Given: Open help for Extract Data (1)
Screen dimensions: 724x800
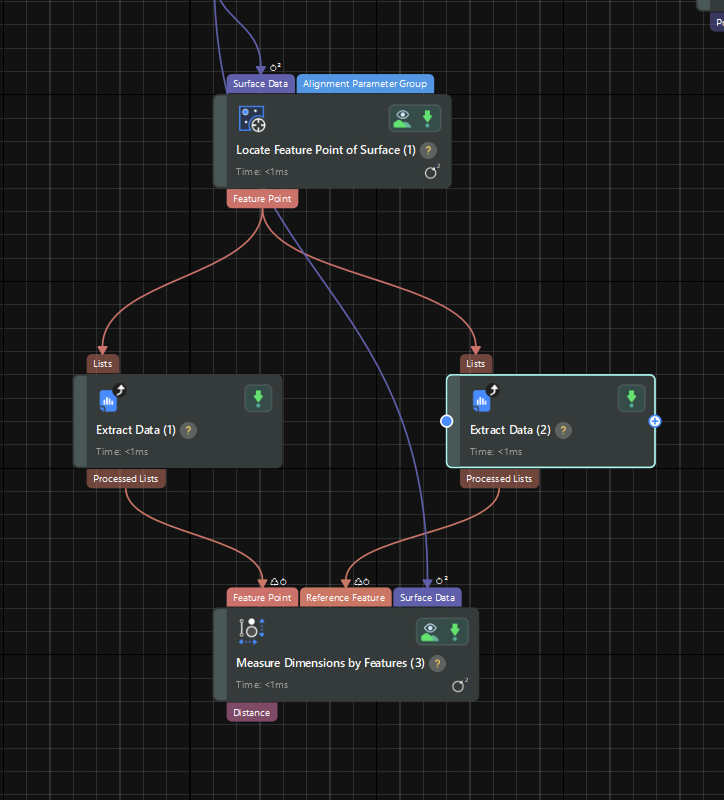Looking at the screenshot, I should click(188, 430).
